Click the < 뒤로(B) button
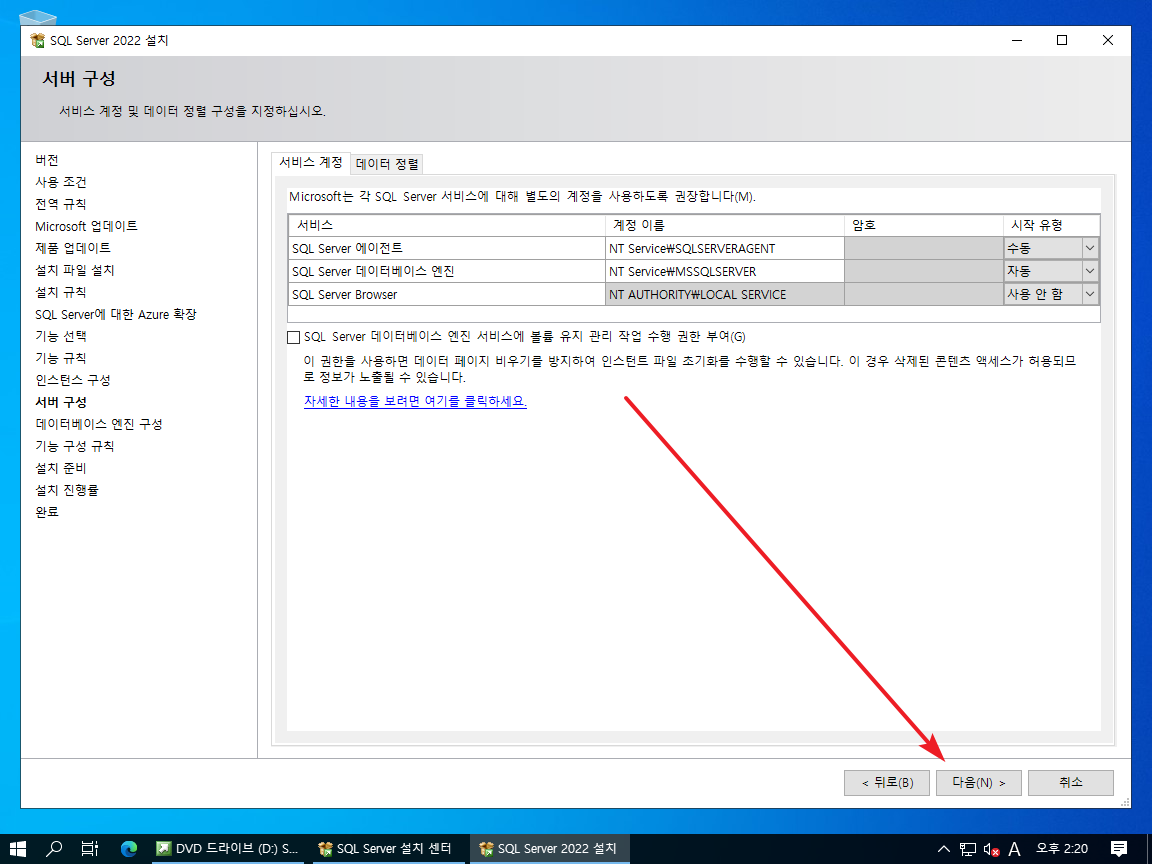The height and width of the screenshot is (864, 1152). 887,782
